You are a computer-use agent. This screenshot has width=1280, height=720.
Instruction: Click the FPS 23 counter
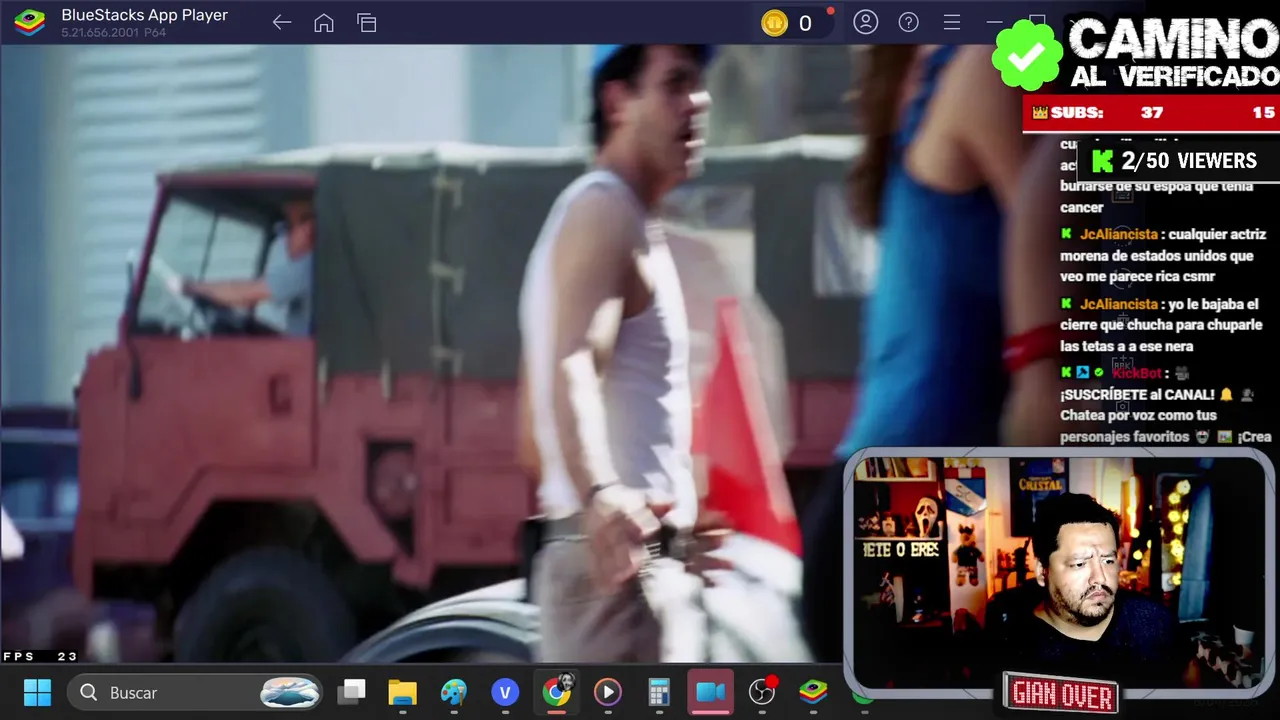pyautogui.click(x=40, y=656)
